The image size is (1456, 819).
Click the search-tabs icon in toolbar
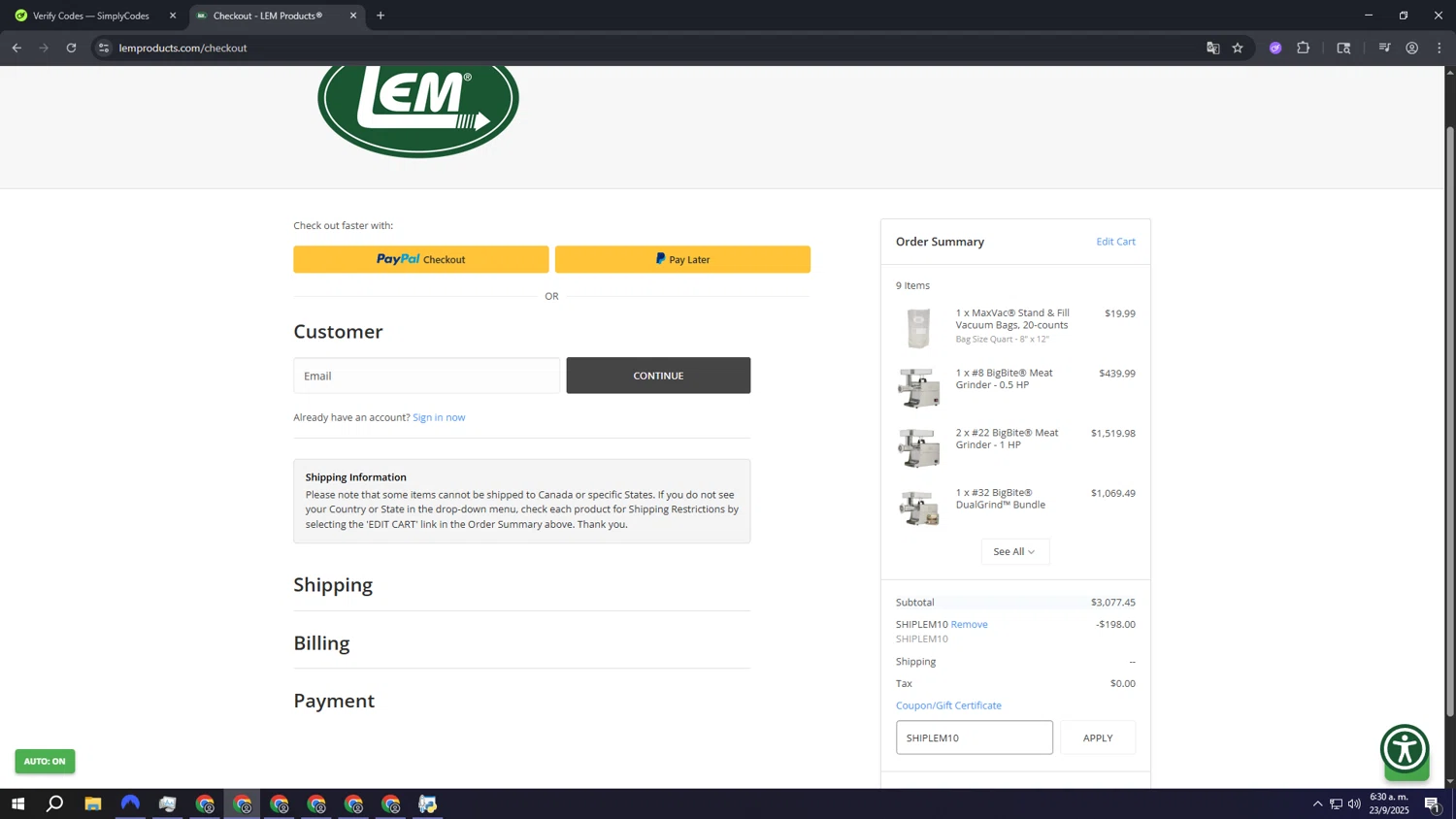click(x=1343, y=48)
